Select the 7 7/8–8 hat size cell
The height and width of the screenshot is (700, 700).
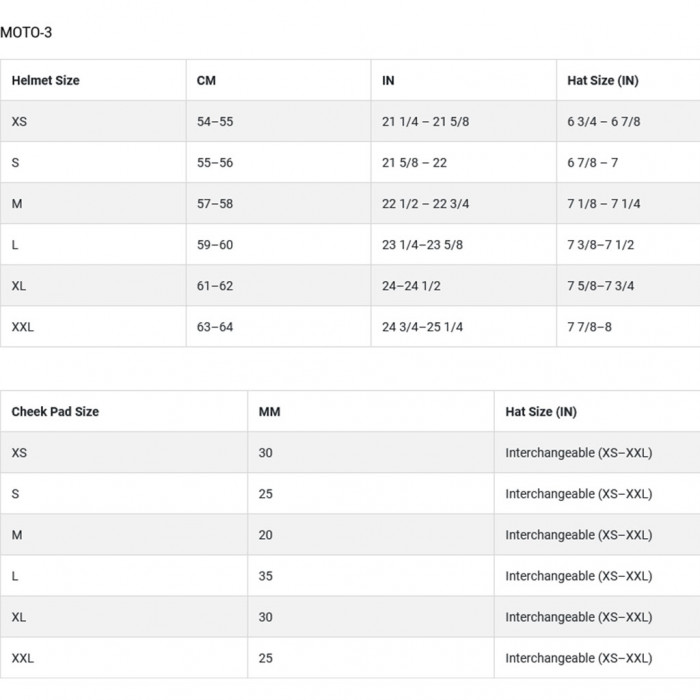[x=589, y=327]
